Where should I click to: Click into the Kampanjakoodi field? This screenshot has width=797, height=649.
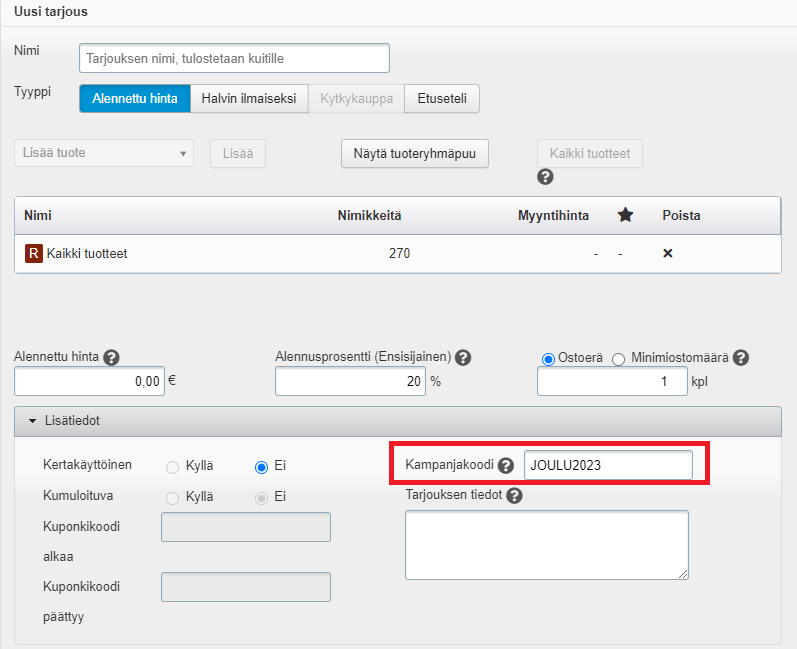click(607, 465)
